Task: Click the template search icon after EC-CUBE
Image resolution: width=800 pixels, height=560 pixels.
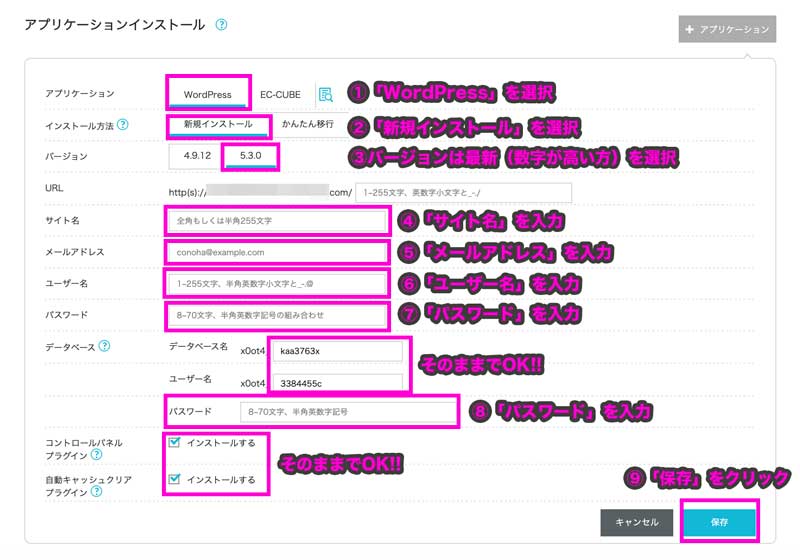Action: pyautogui.click(x=326, y=94)
